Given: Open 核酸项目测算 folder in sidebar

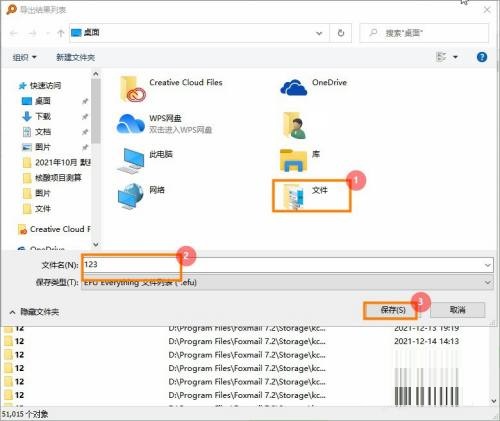Looking at the screenshot, I should point(52,178).
